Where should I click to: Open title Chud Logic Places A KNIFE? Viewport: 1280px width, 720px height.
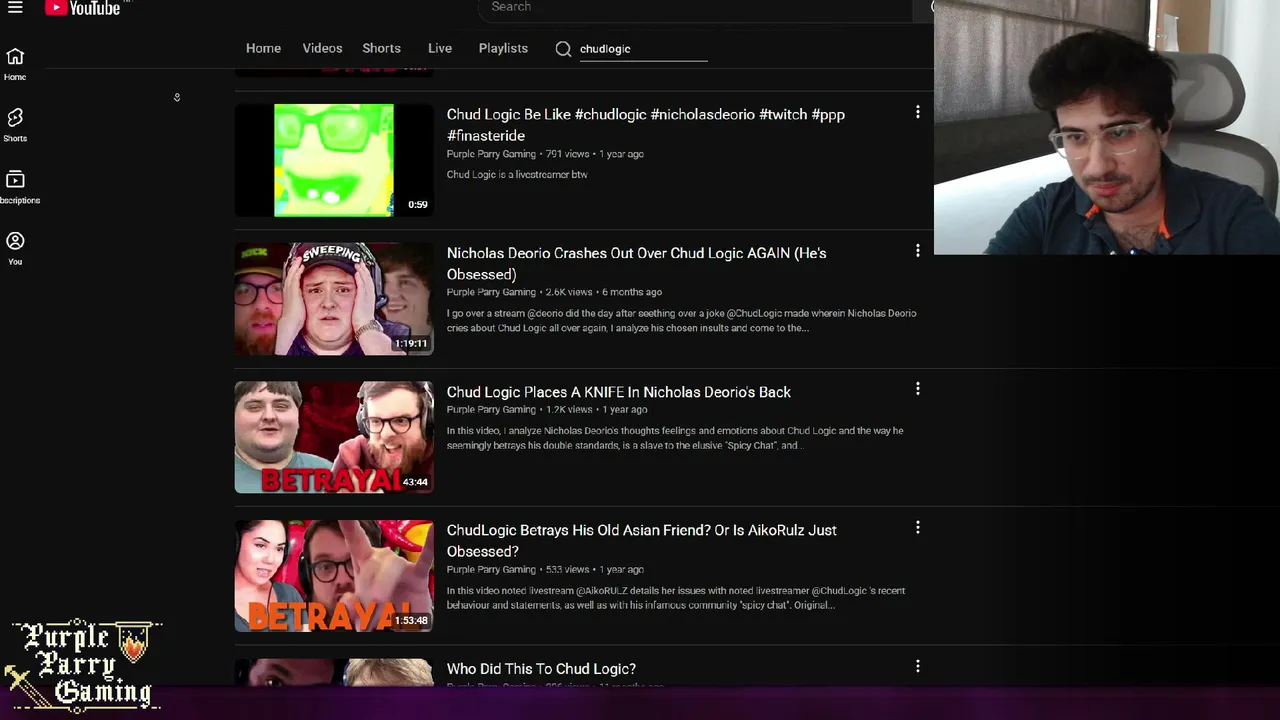tap(619, 392)
